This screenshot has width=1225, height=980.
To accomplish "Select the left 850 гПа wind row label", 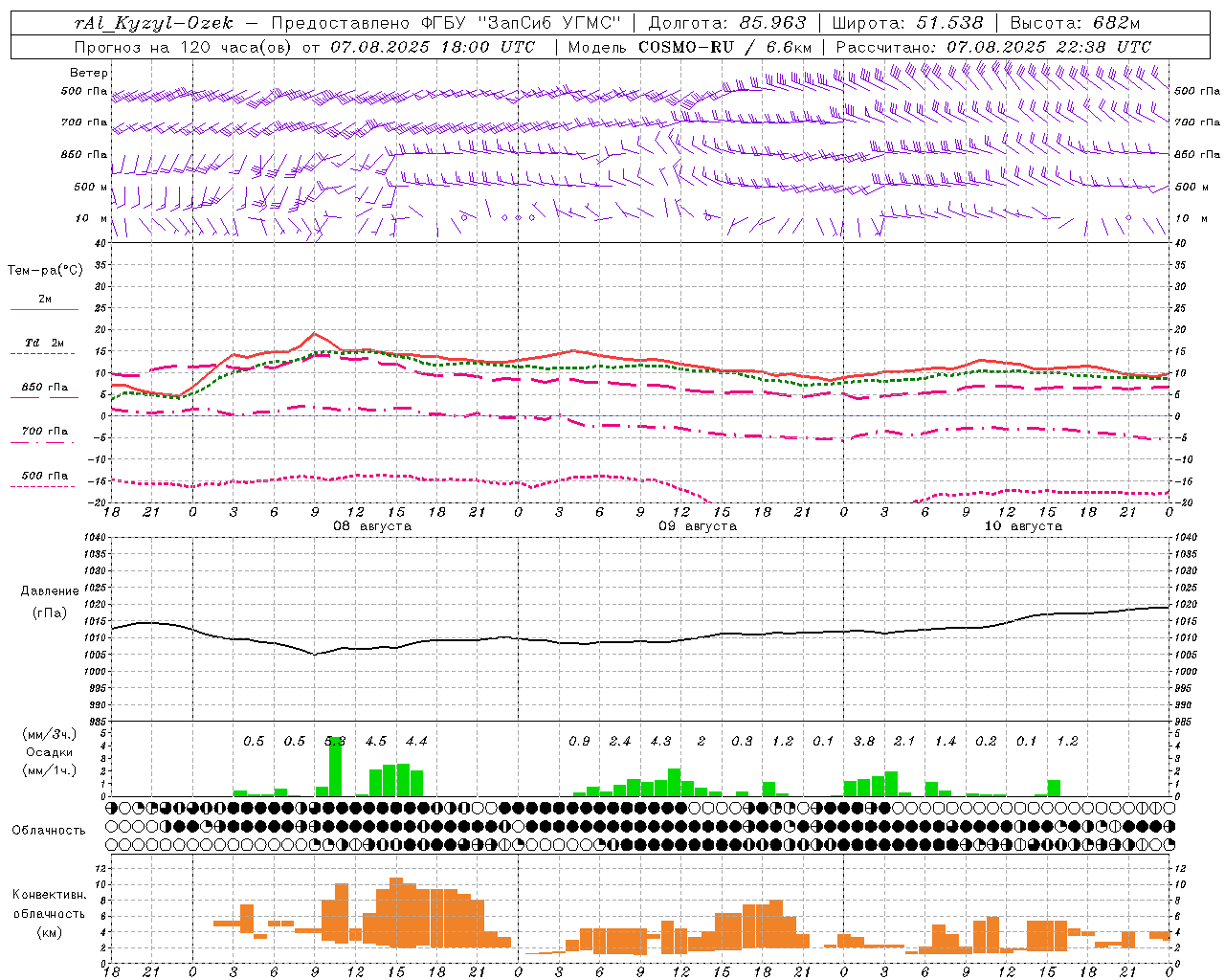I will coord(84,154).
